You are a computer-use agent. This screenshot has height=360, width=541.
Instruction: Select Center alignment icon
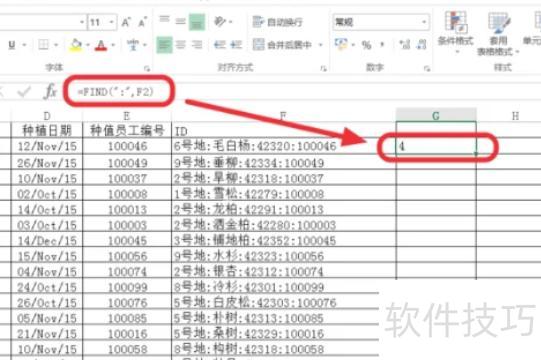pos(180,45)
